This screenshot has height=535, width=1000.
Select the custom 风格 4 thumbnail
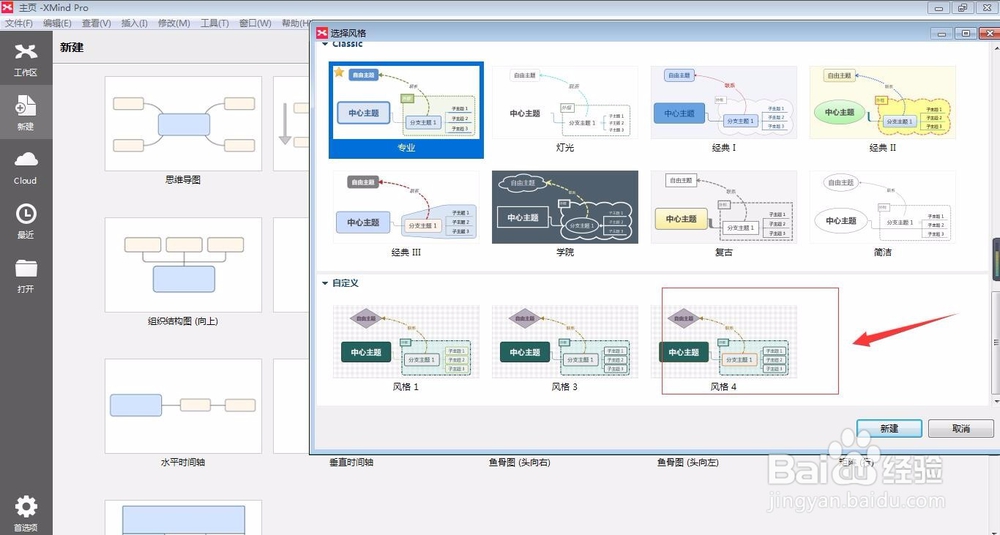point(723,341)
